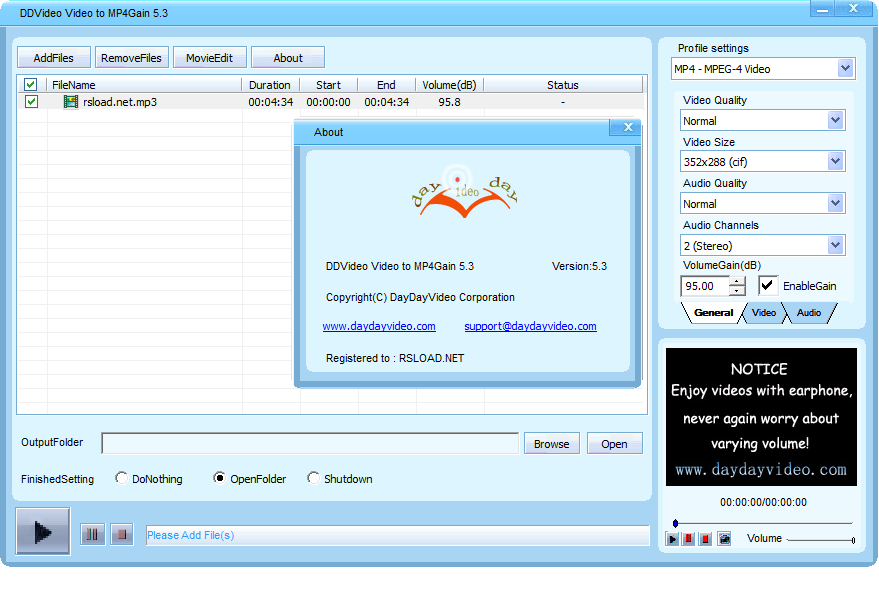Select the rsload.net.mp3 file name

click(120, 102)
